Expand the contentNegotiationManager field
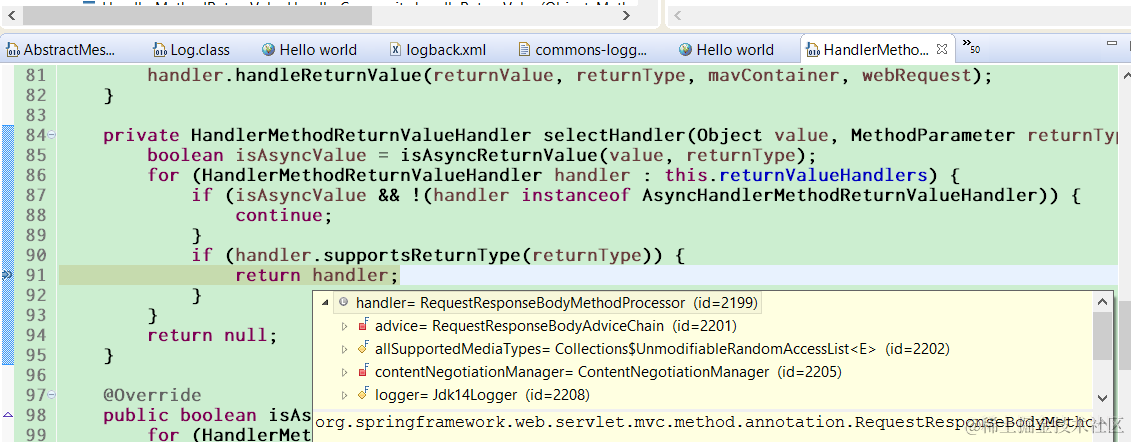The height and width of the screenshot is (442, 1131). pos(345,372)
